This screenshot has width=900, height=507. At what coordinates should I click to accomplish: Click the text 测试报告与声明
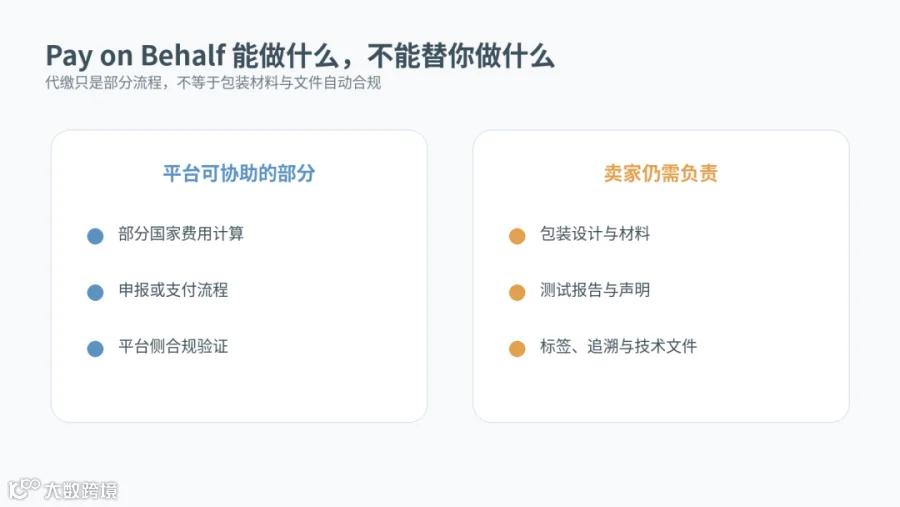(595, 290)
